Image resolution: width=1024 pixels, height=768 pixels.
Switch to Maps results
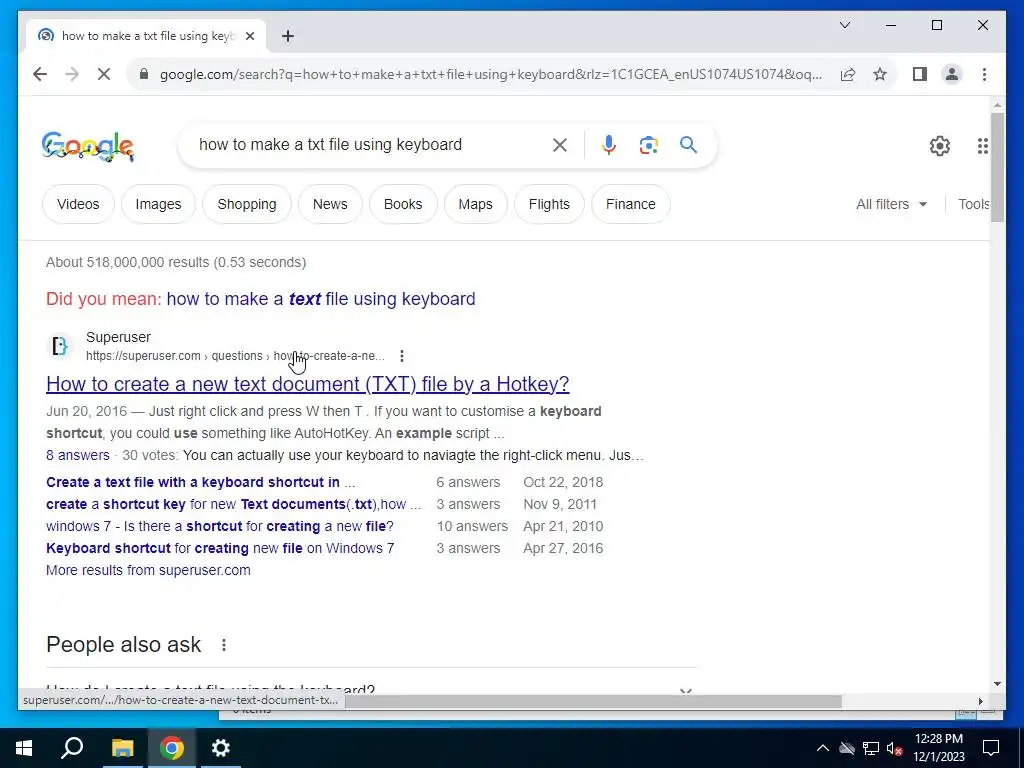coord(475,204)
